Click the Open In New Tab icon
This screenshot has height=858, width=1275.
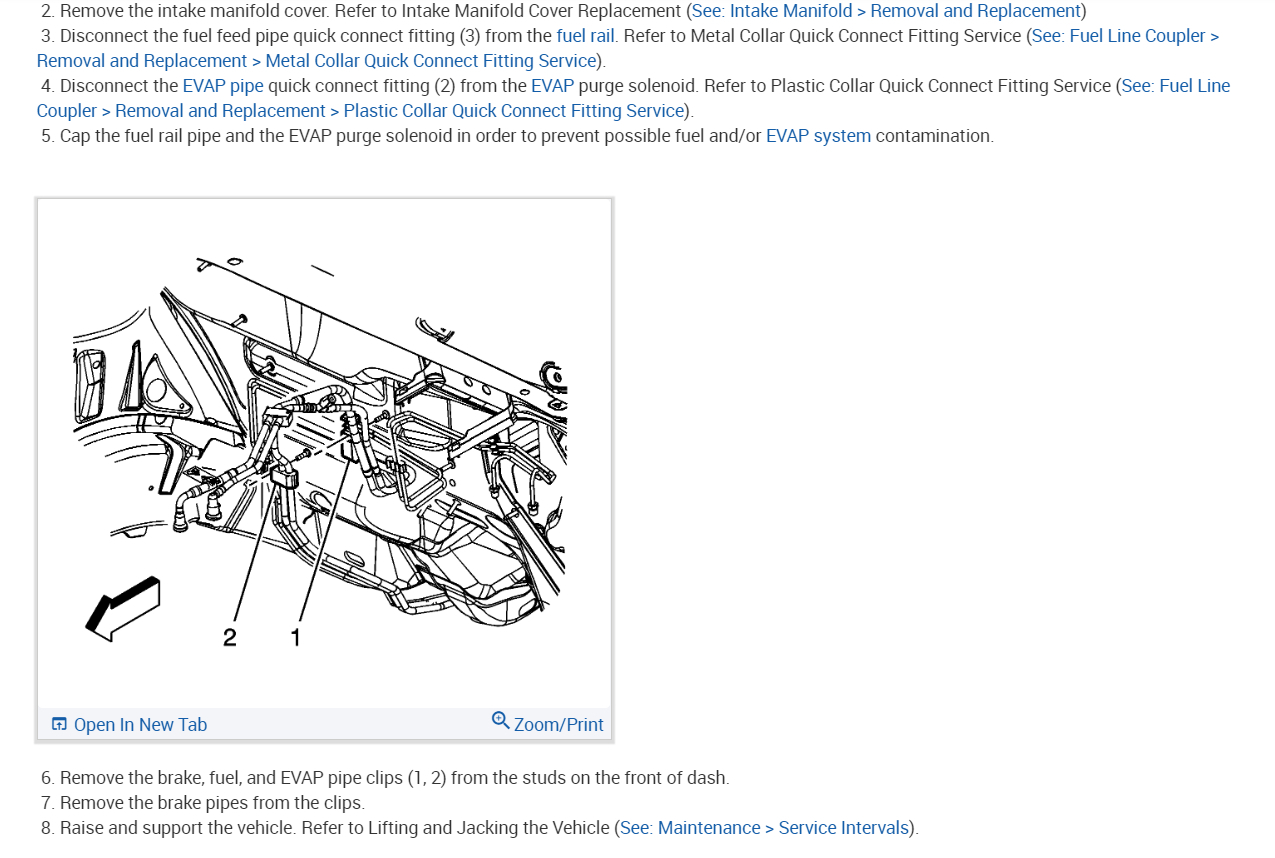point(59,724)
